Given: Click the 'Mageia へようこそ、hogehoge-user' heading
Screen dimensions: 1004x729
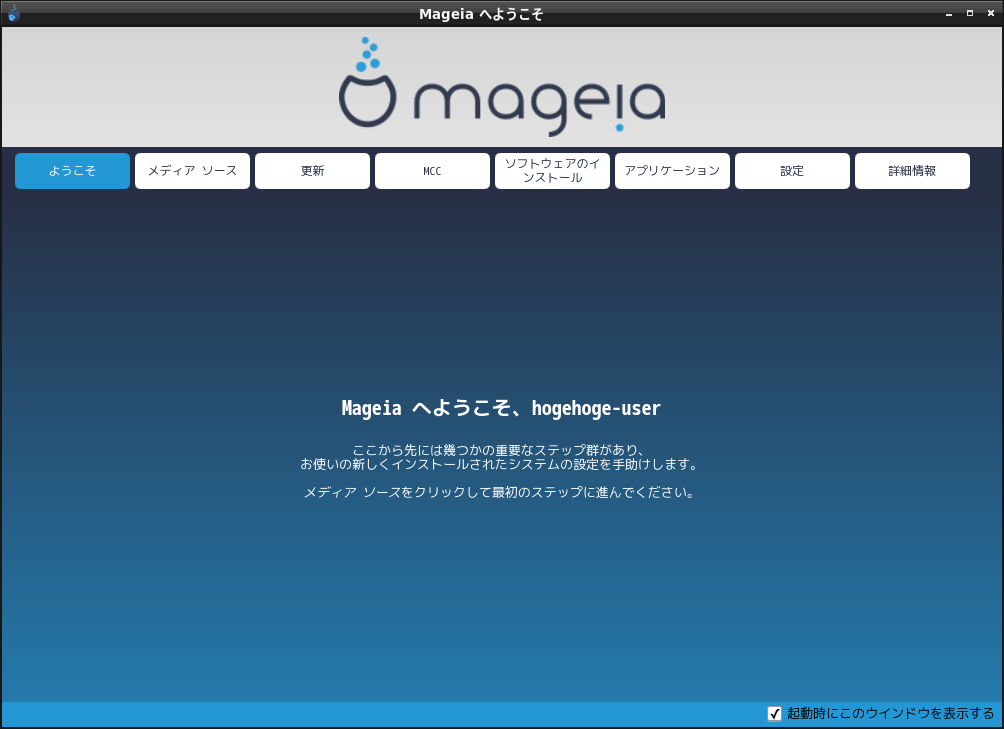Looking at the screenshot, I should coord(501,408).
